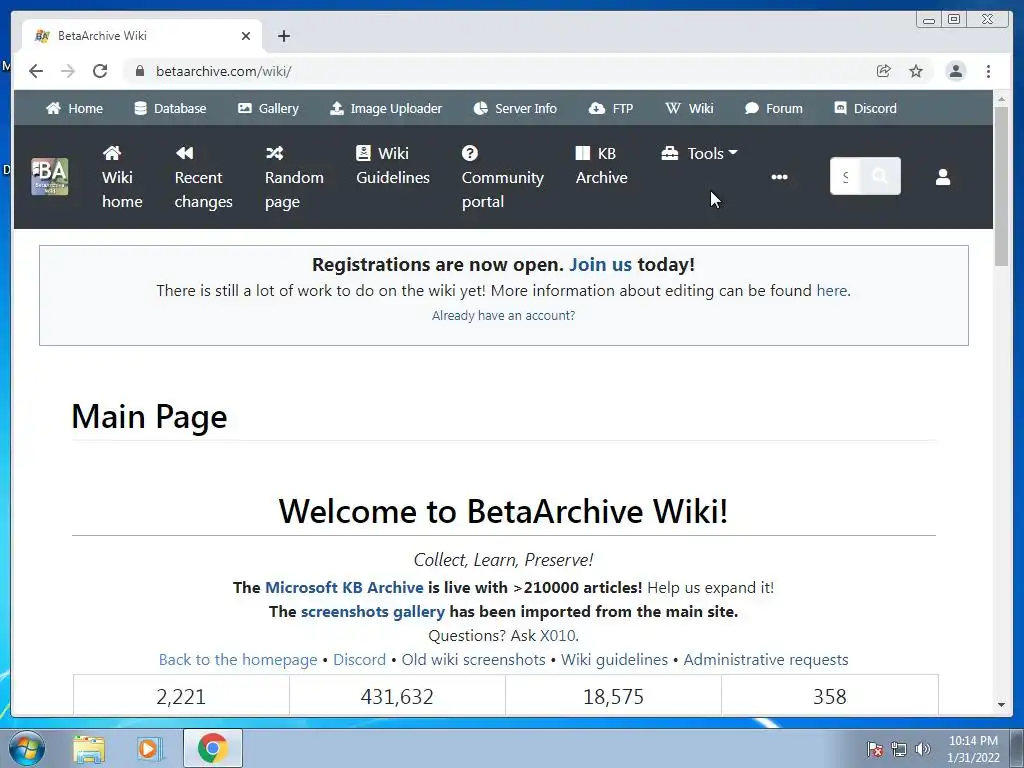Open Chrome's three-dot menu

pos(988,71)
